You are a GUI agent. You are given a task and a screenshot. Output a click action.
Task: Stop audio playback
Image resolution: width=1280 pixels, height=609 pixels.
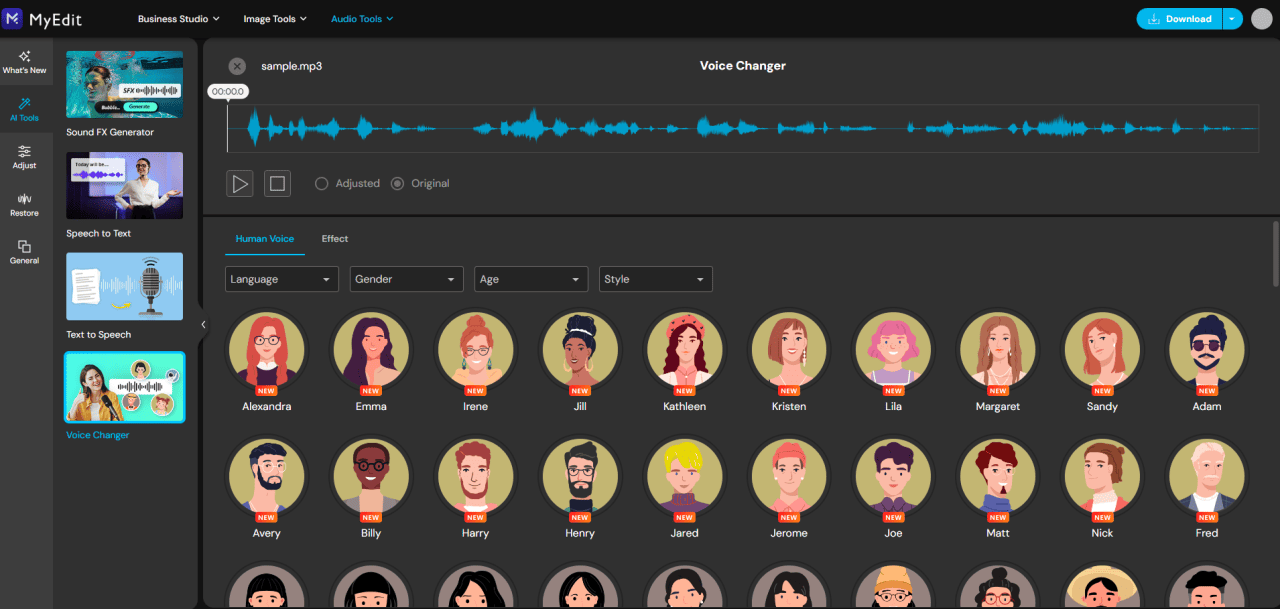(278, 183)
